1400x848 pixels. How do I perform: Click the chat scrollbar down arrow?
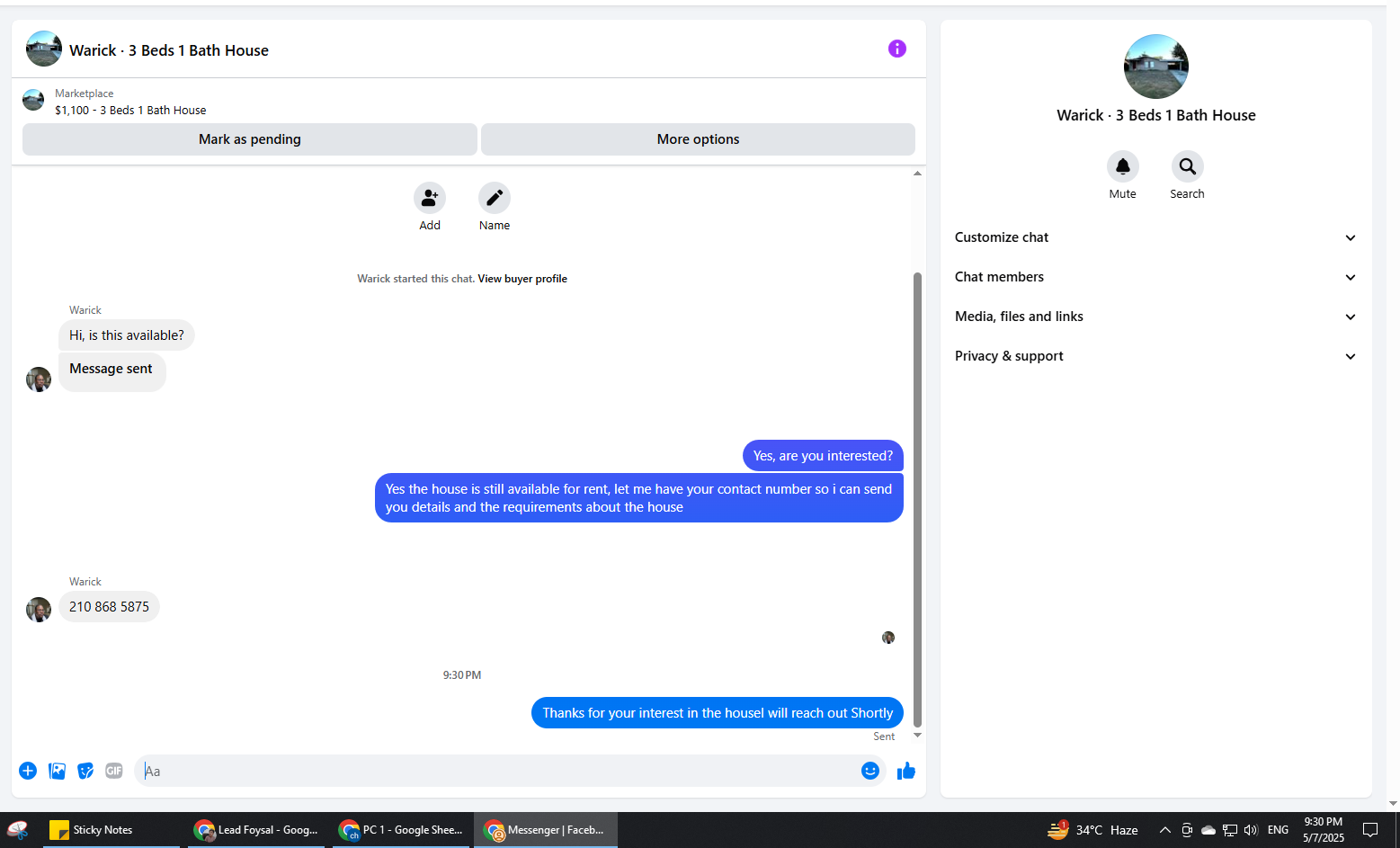point(917,736)
